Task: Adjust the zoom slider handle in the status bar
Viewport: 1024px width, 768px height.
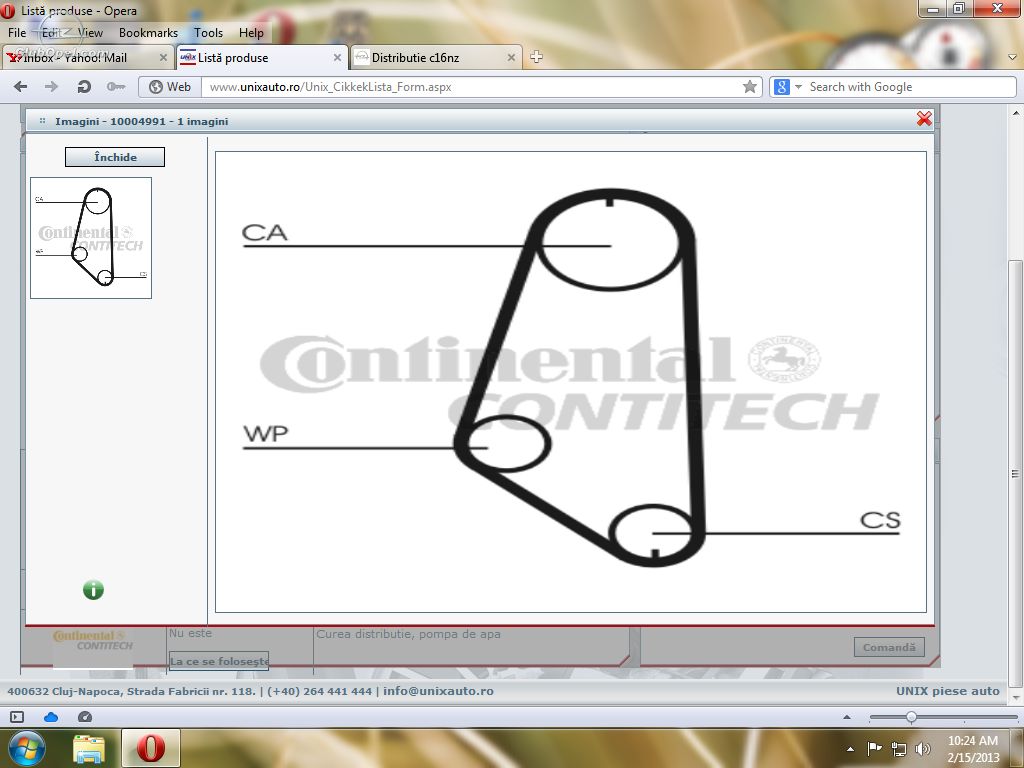Action: pyautogui.click(x=911, y=717)
